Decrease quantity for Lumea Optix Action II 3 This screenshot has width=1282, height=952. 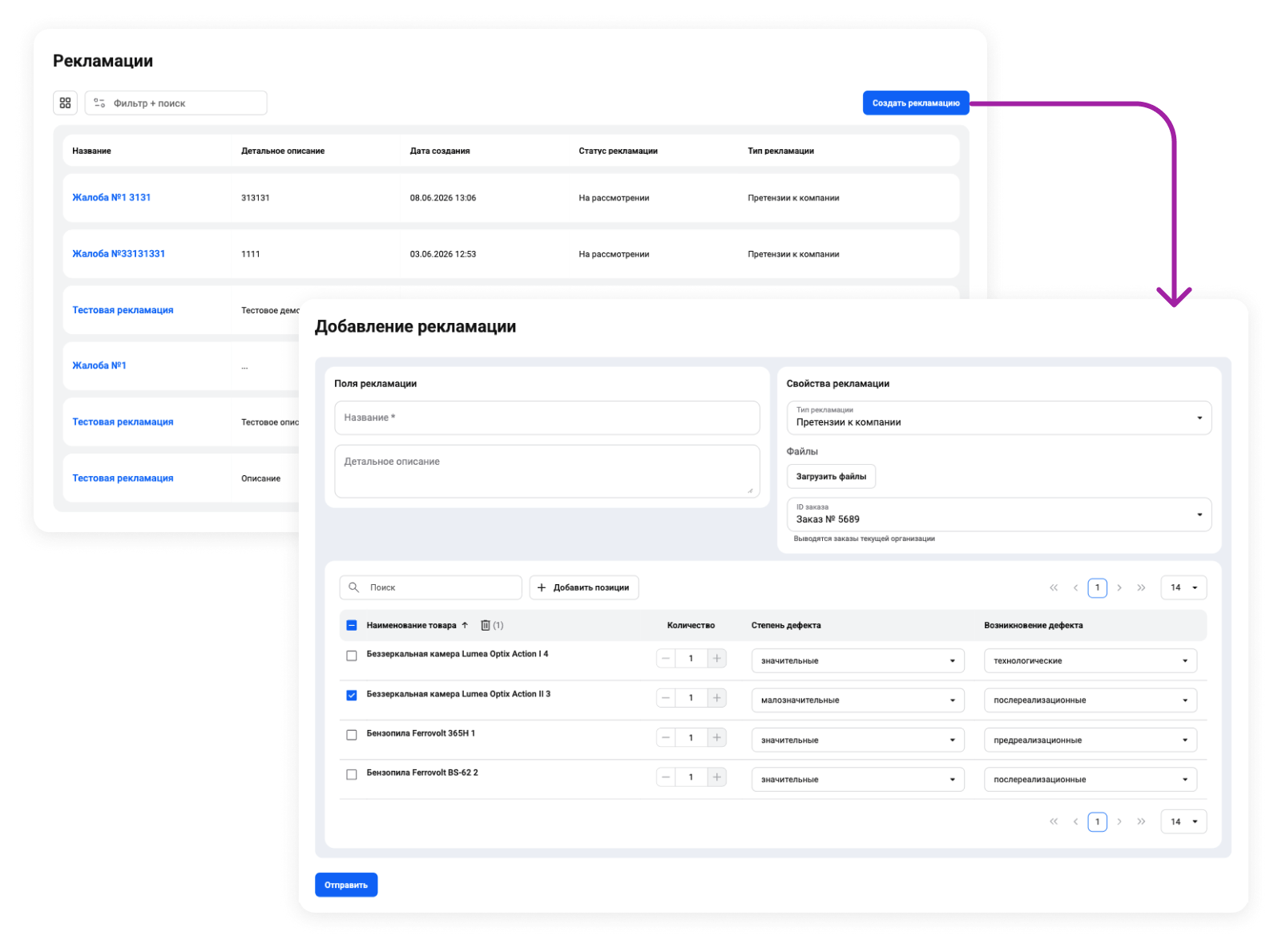pos(666,698)
